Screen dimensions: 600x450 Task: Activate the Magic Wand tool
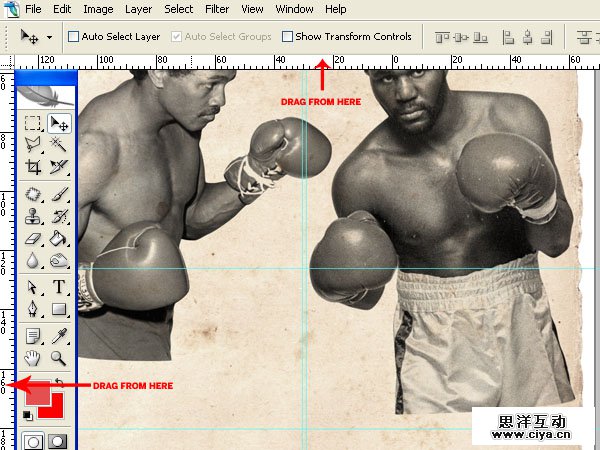click(x=58, y=146)
